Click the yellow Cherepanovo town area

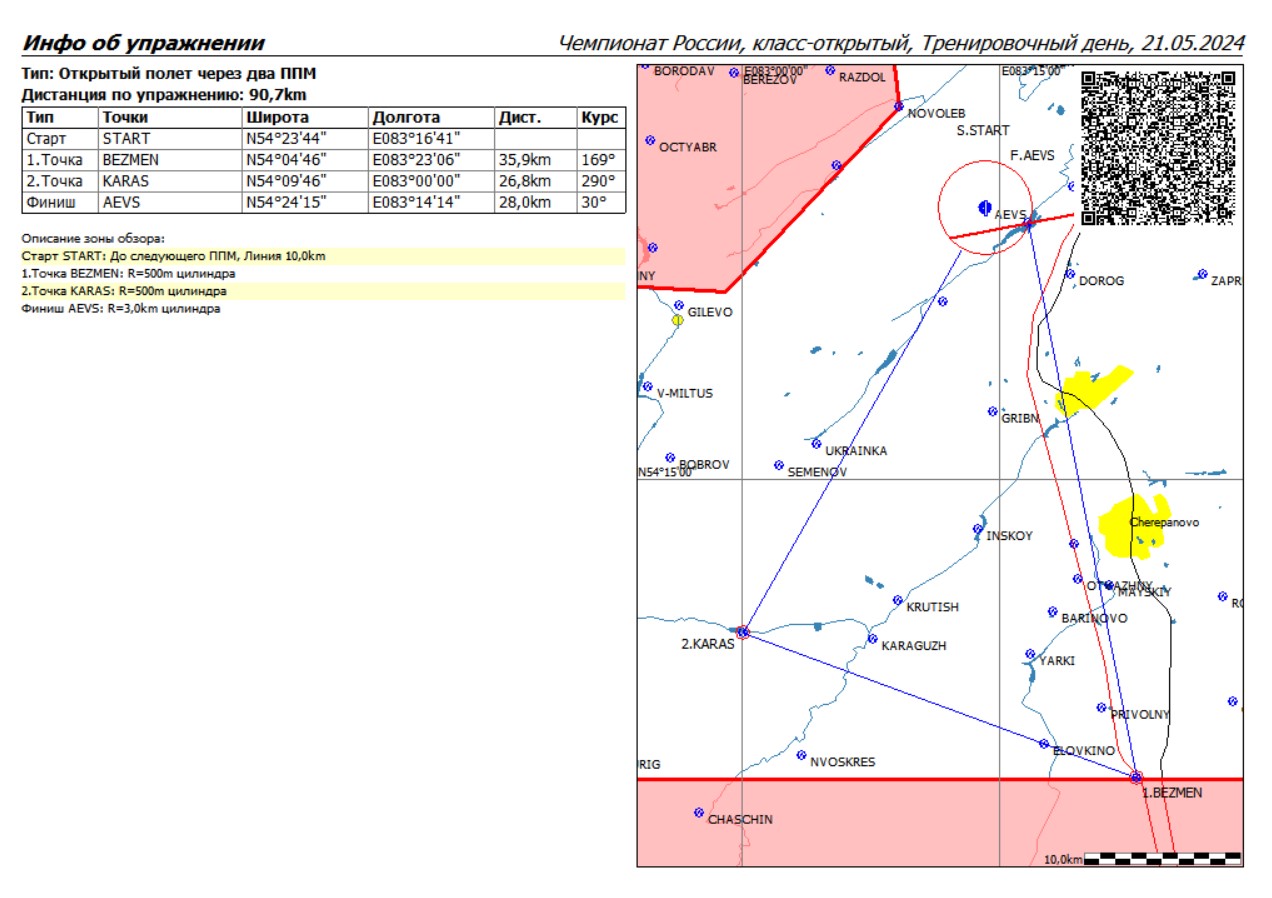[1132, 522]
